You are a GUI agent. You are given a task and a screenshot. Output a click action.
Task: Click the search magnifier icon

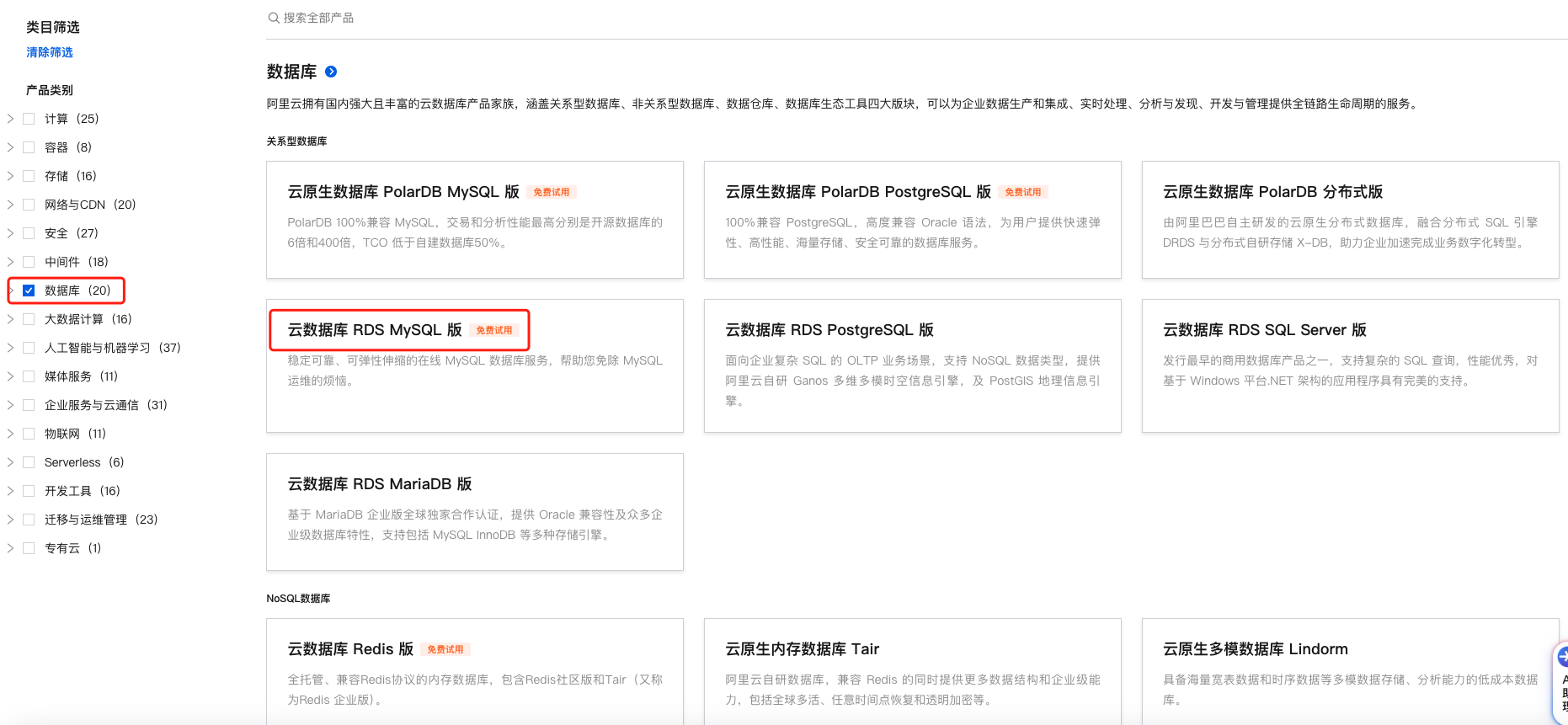coord(273,18)
